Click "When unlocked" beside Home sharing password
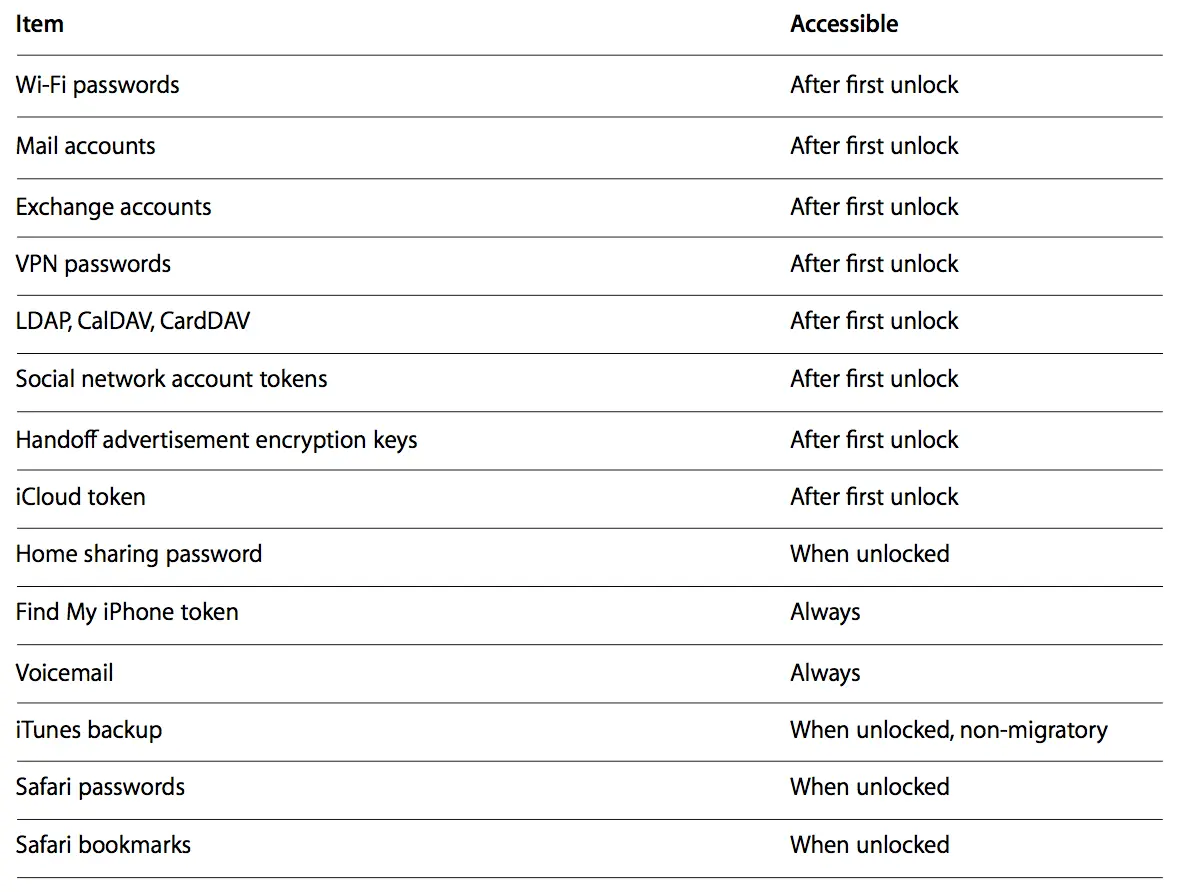The image size is (1196, 892). pyautogui.click(x=870, y=554)
